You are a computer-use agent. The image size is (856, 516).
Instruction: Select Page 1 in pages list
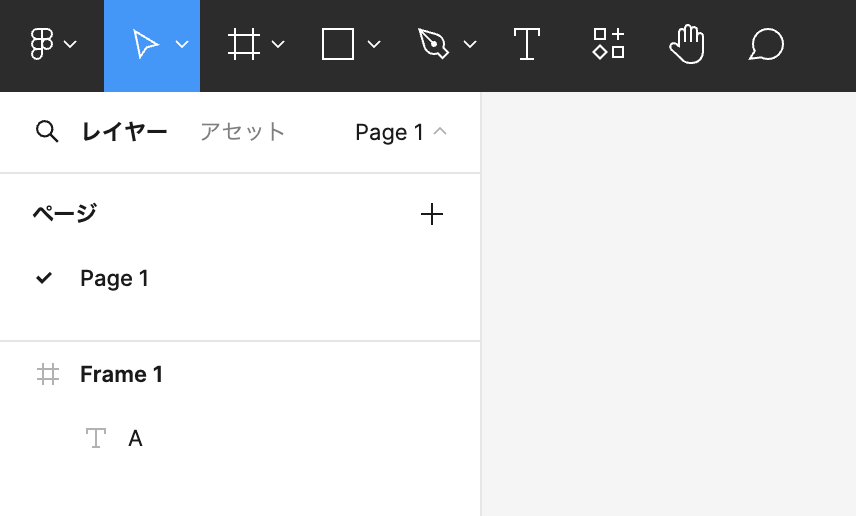click(x=114, y=278)
